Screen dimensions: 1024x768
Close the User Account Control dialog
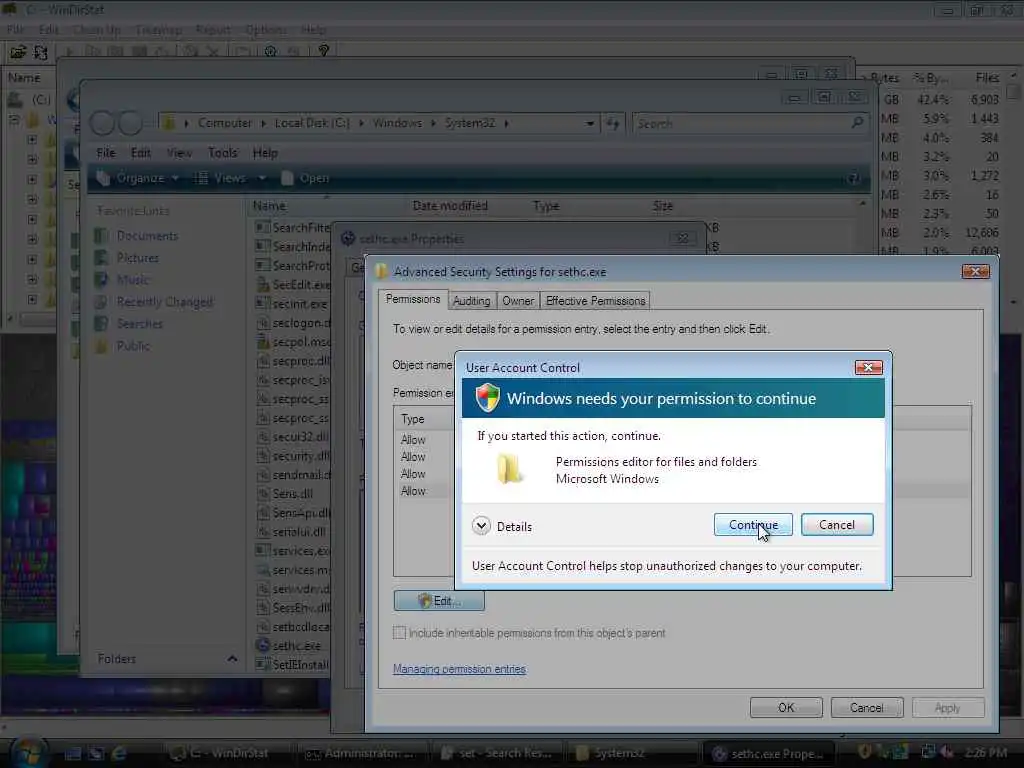click(869, 368)
